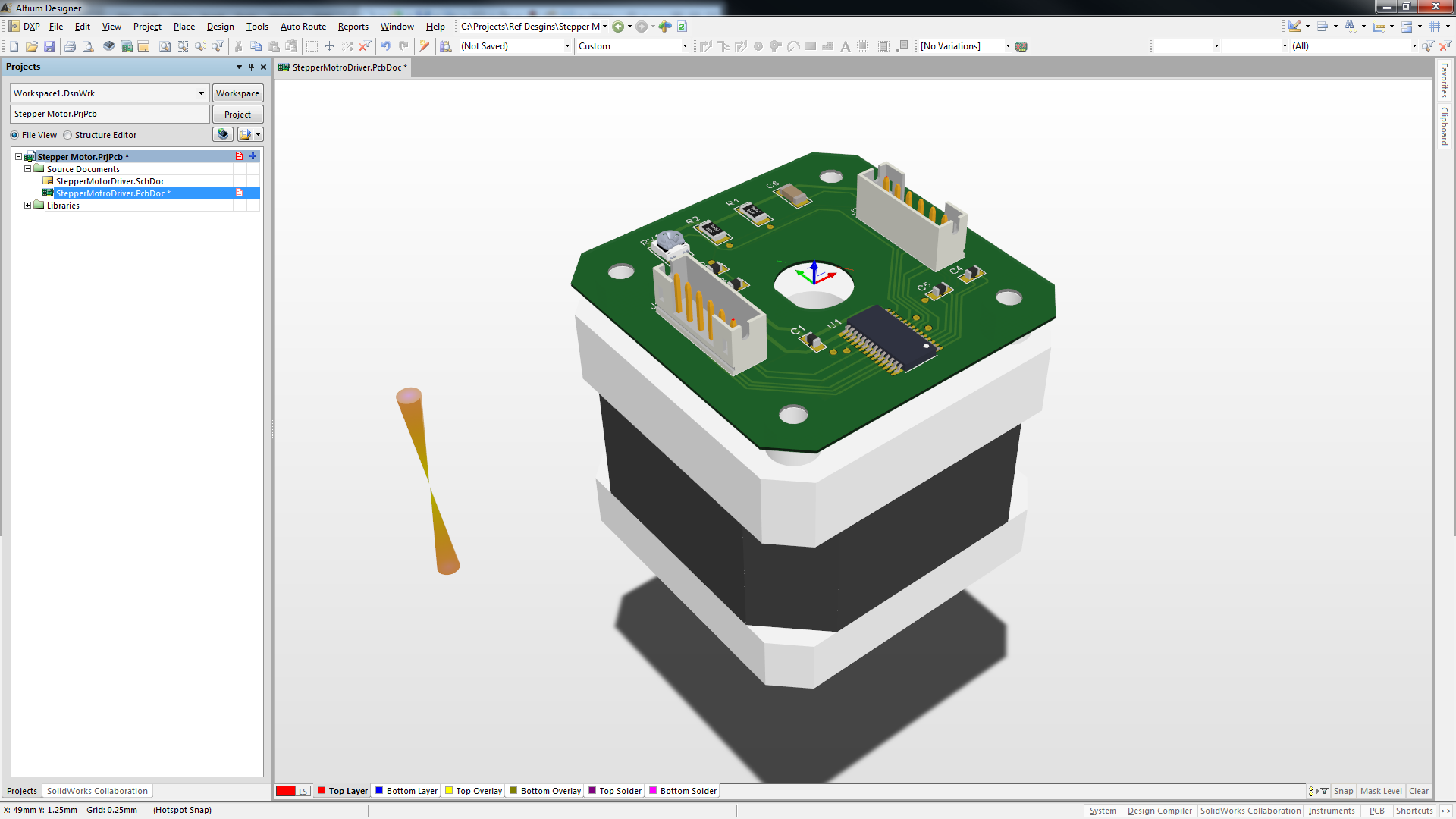1456x819 pixels.
Task: Toggle Snap in the bottom status bar
Action: point(1343,791)
